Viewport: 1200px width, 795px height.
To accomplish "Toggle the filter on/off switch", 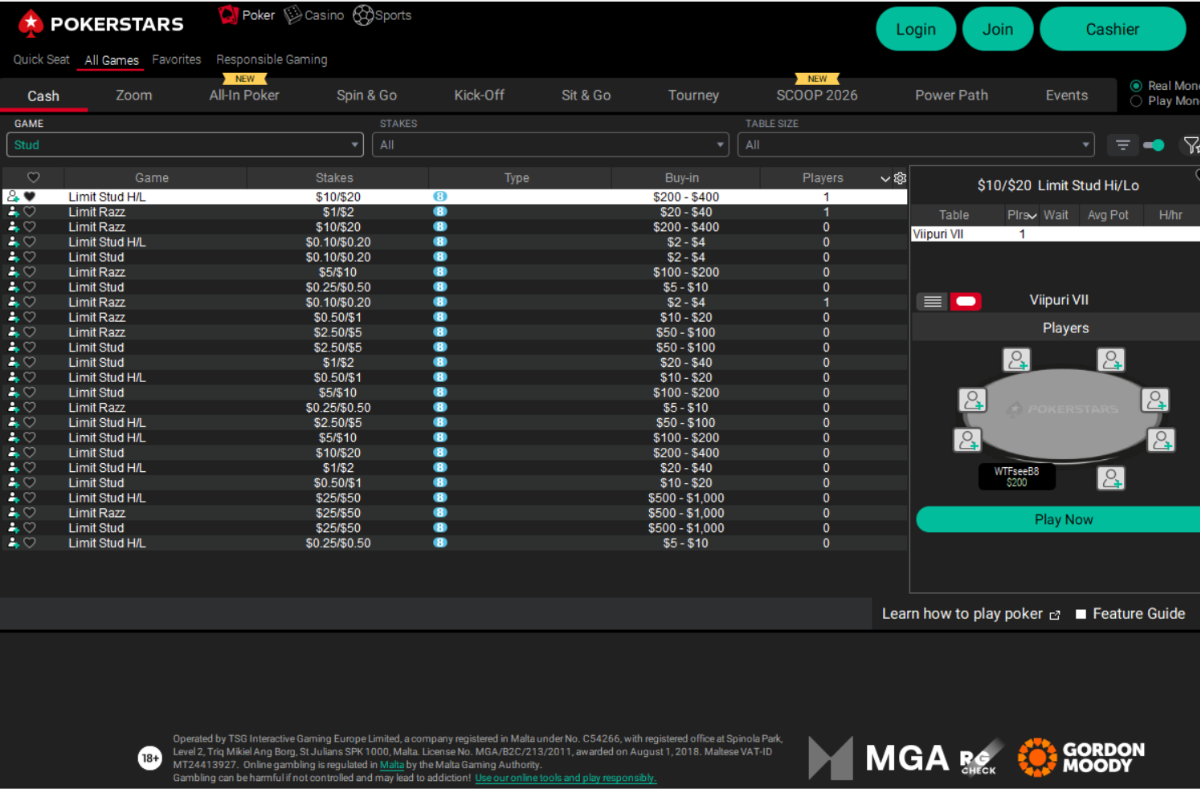I will tap(1153, 145).
